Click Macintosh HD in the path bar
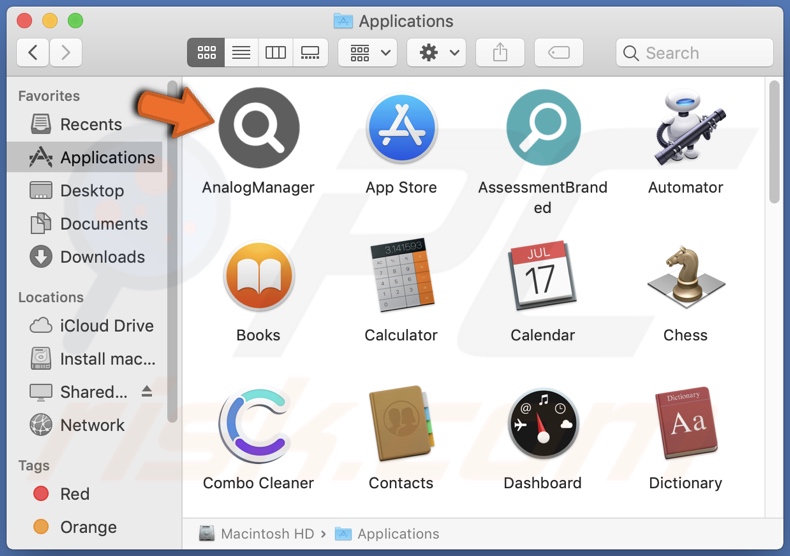Image resolution: width=790 pixels, height=556 pixels. coord(256,533)
